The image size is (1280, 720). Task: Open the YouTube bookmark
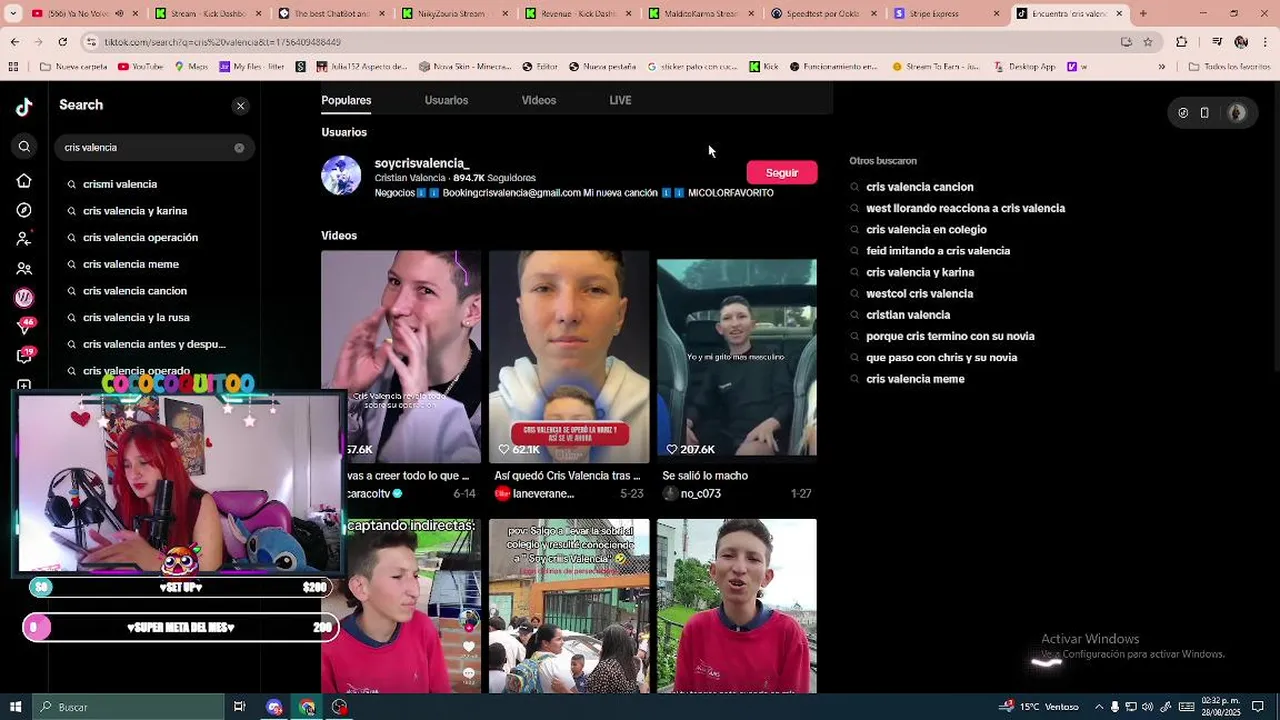click(x=140, y=67)
